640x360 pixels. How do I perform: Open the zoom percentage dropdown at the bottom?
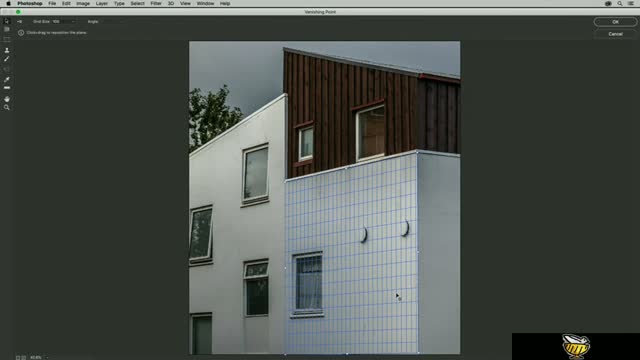[47, 357]
